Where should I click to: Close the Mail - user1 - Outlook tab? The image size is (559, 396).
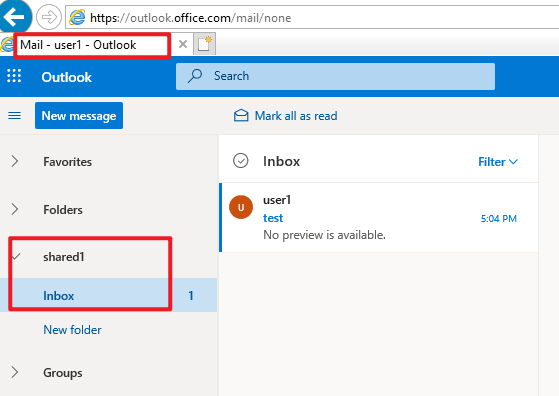coord(183,44)
